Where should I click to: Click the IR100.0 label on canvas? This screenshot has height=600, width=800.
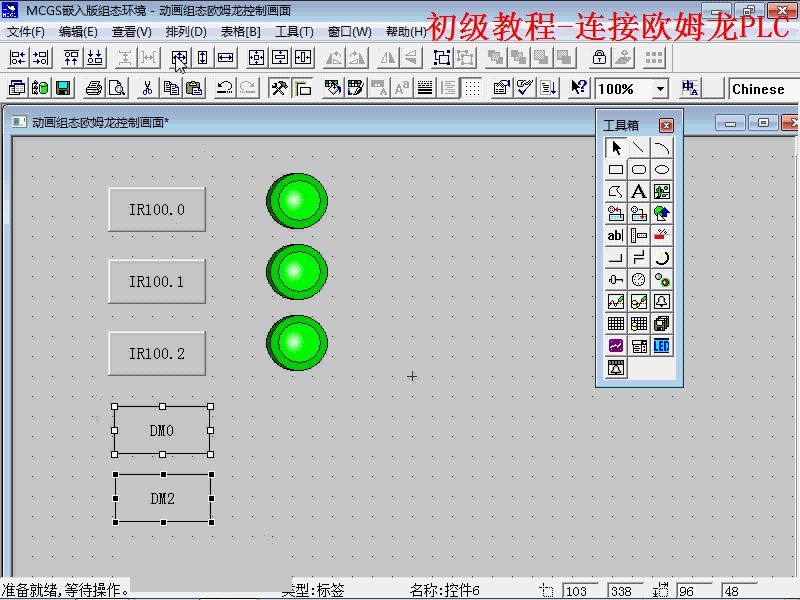point(156,209)
